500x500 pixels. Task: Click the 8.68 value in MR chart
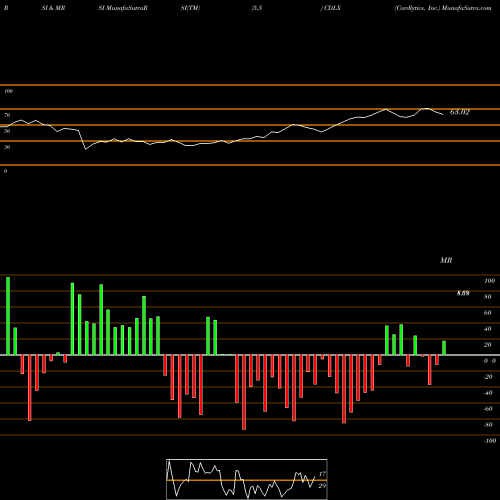click(x=463, y=293)
